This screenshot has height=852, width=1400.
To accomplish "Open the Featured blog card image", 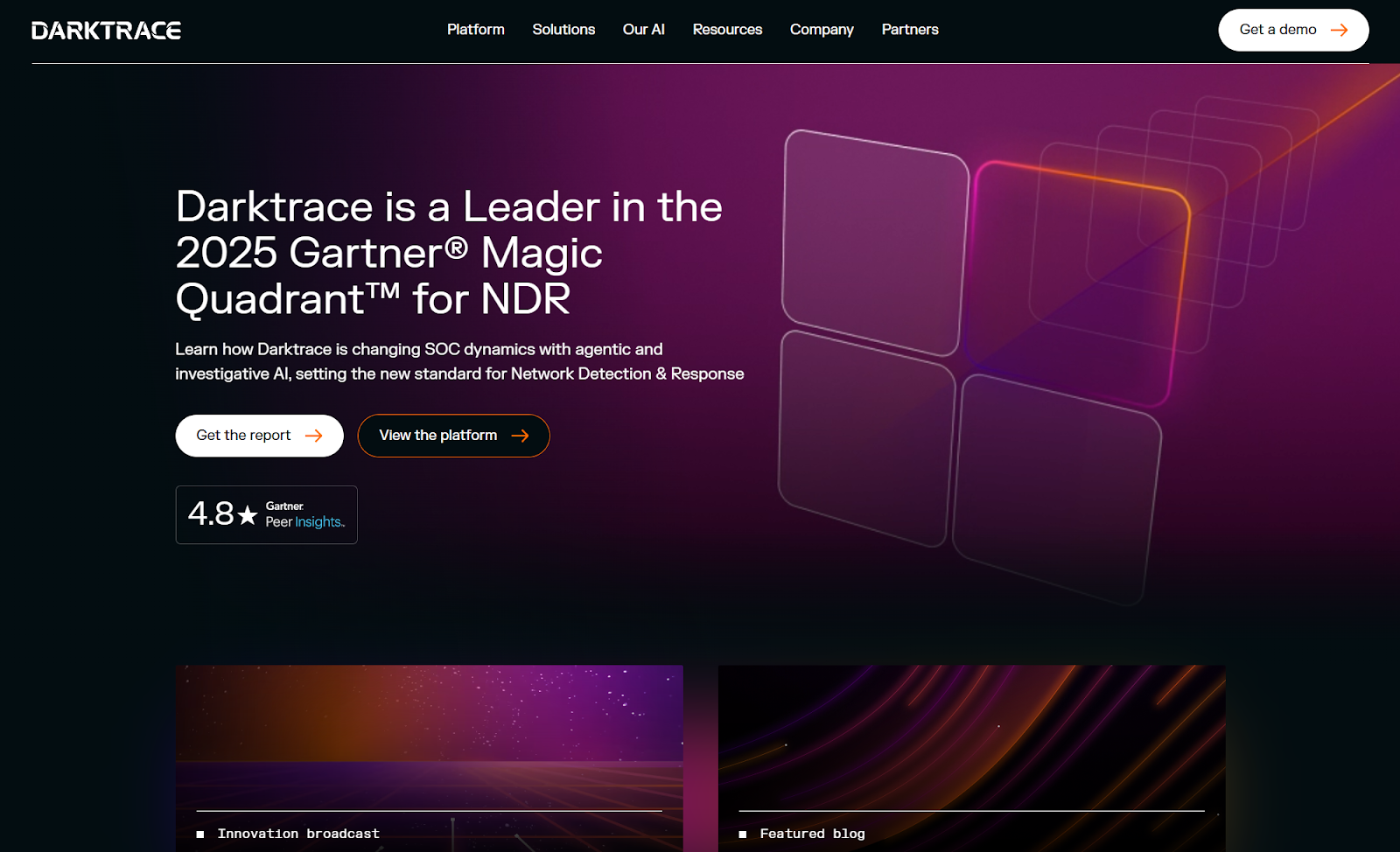I will point(971,735).
